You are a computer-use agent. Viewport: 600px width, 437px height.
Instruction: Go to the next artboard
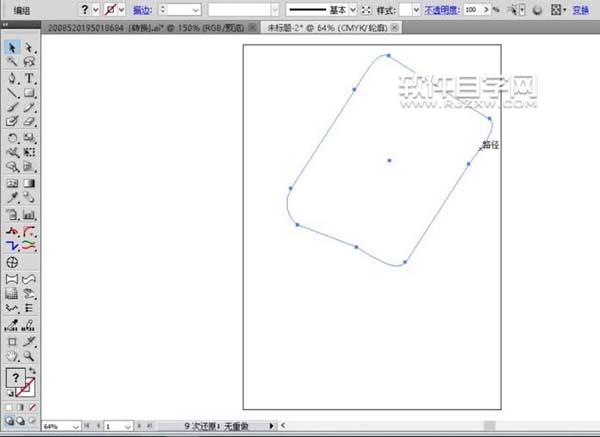tap(139, 426)
